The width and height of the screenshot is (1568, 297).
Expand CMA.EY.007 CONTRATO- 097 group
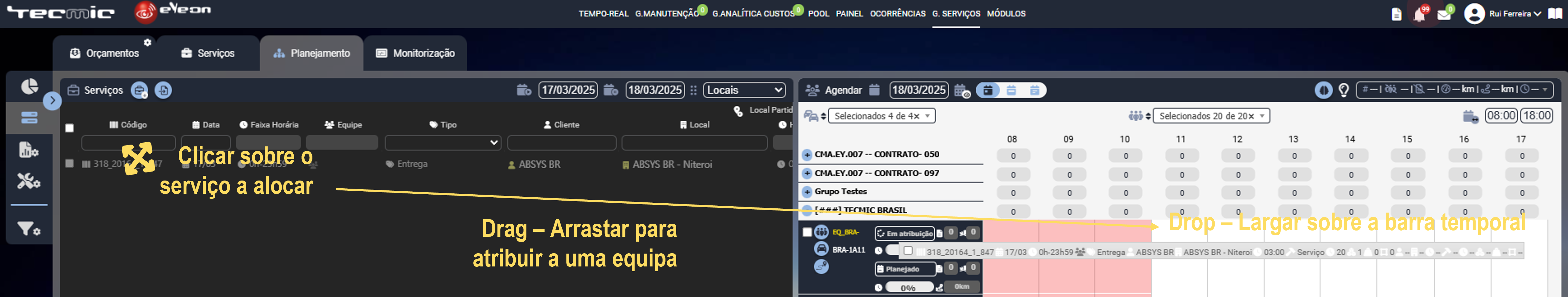pyautogui.click(x=807, y=173)
